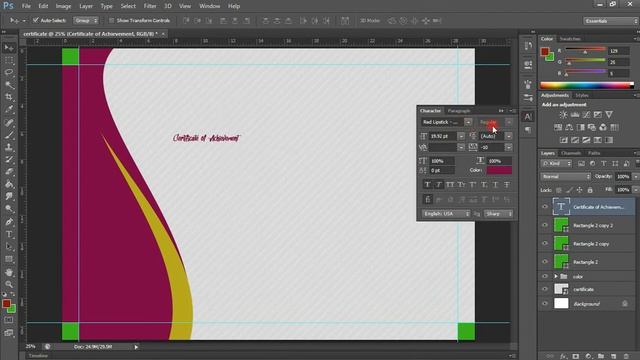This screenshot has height=360, width=640.
Task: Select the Healing Brush tool
Action: pos(9,122)
